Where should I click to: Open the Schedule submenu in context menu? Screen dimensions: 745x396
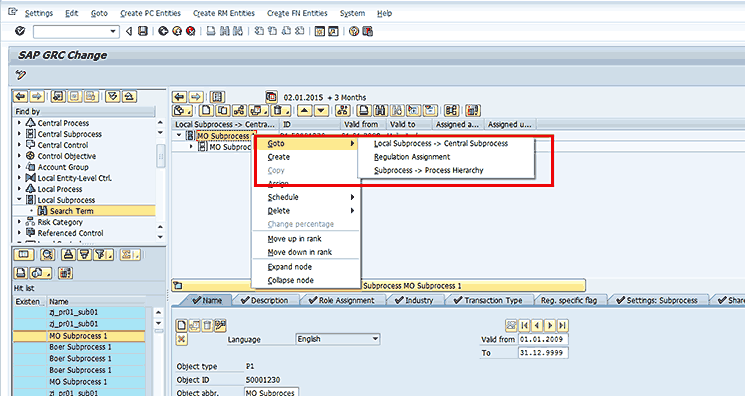click(x=306, y=197)
